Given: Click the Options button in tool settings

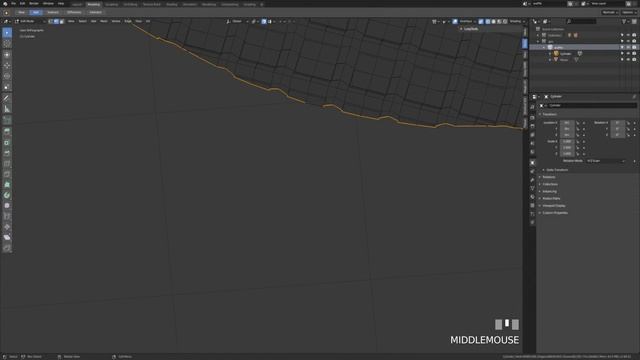Looking at the screenshot, I should point(629,12).
